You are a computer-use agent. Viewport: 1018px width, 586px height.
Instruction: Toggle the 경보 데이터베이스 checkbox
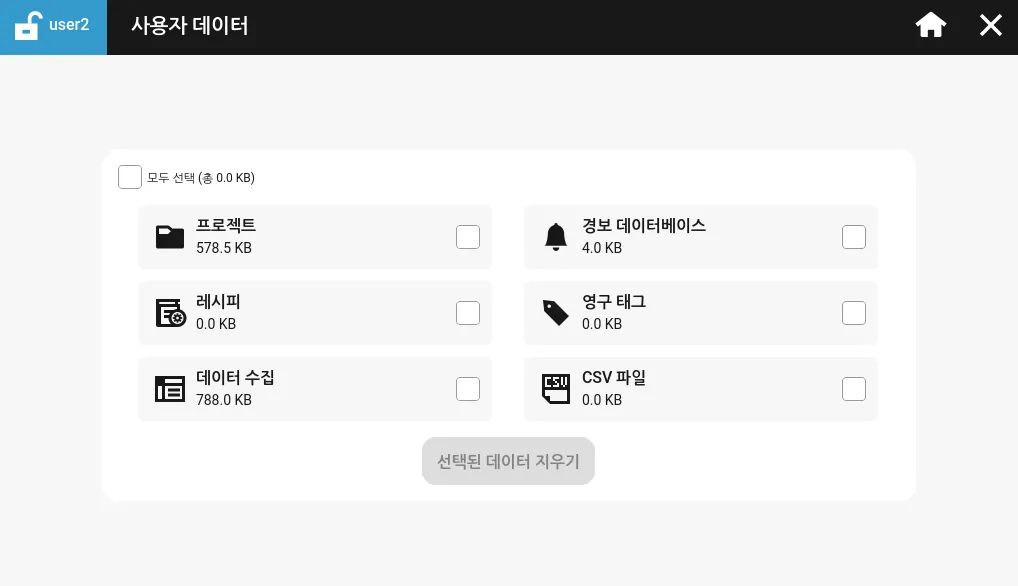click(854, 237)
